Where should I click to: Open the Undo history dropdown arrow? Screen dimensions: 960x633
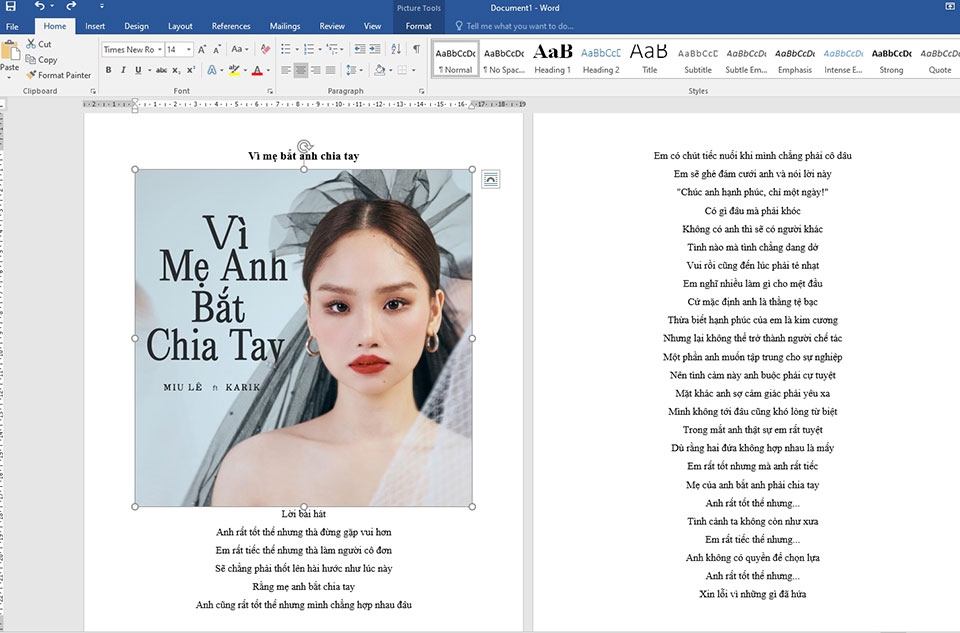[x=52, y=7]
